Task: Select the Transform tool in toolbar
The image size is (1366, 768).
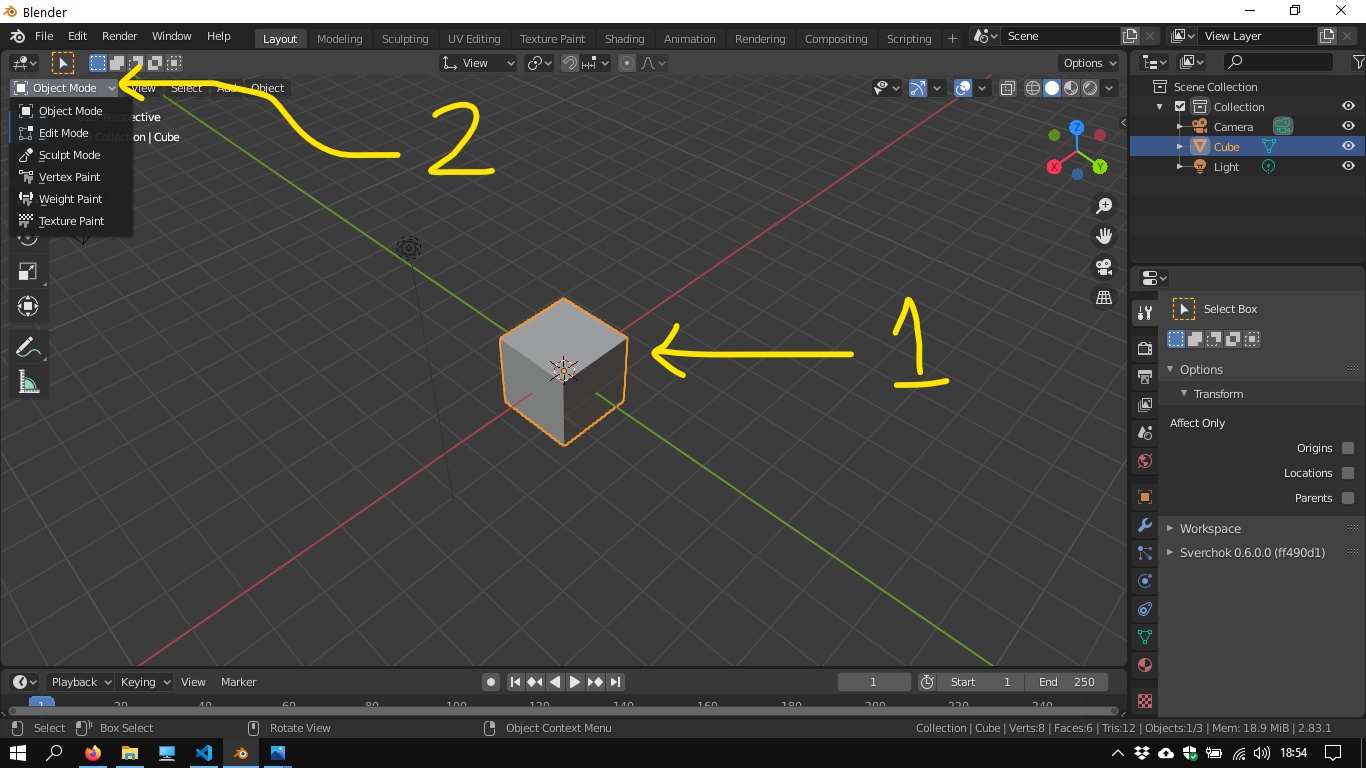Action: pos(28,306)
